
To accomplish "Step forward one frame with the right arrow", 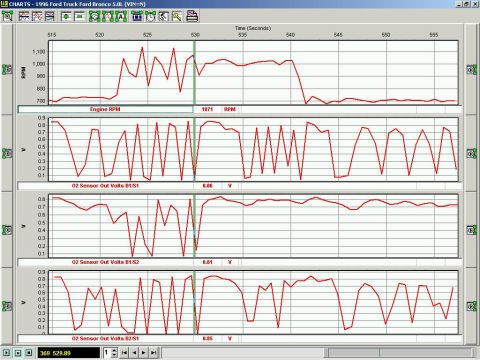I will [x=144, y=352].
